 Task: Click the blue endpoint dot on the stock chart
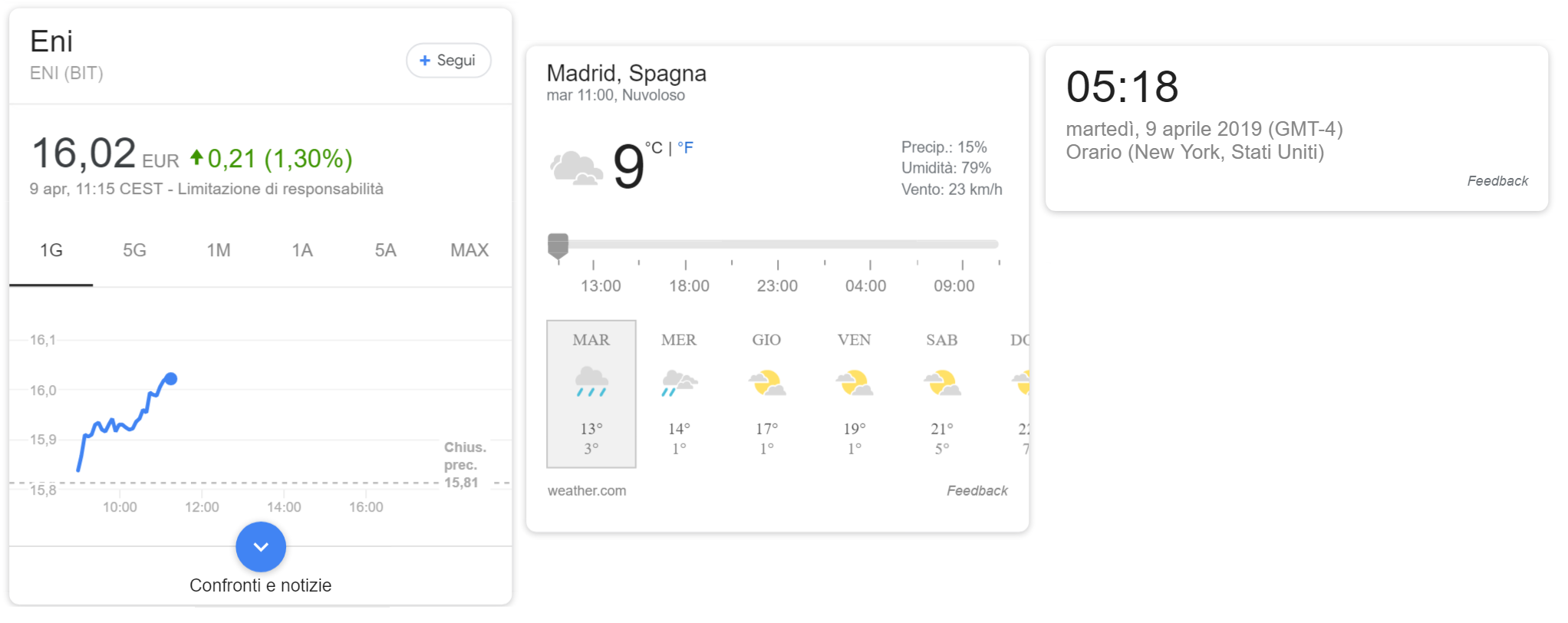tap(171, 379)
